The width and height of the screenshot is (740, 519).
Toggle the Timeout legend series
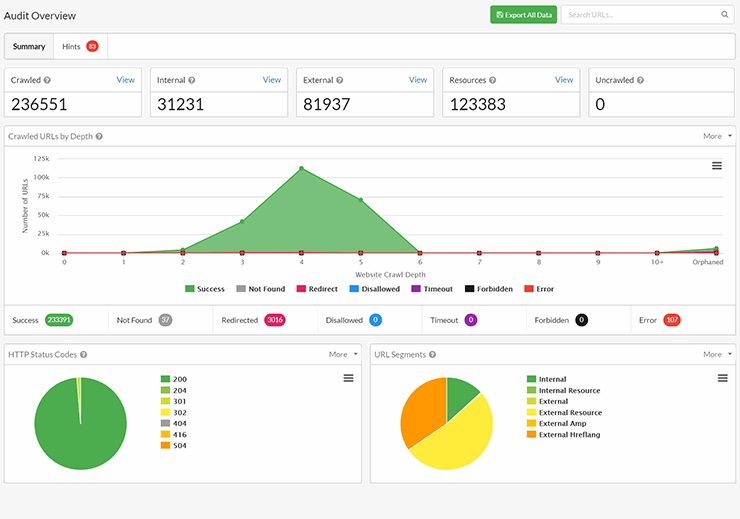[x=432, y=289]
